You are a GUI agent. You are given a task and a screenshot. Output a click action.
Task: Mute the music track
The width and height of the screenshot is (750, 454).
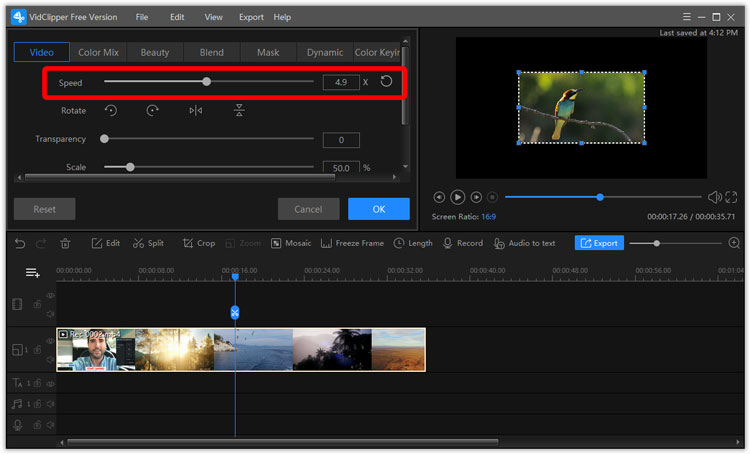(x=50, y=404)
